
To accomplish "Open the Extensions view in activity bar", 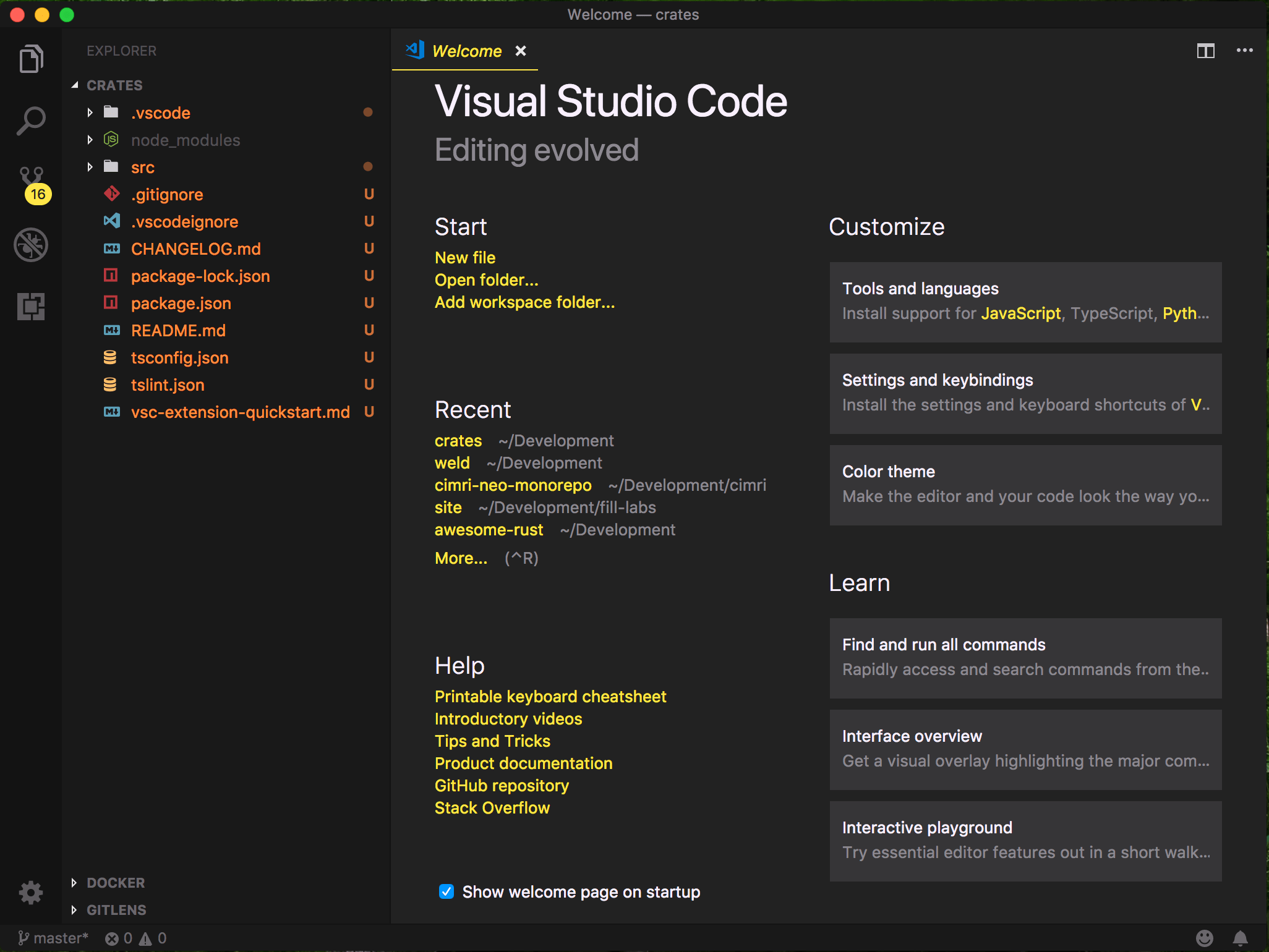I will click(31, 307).
